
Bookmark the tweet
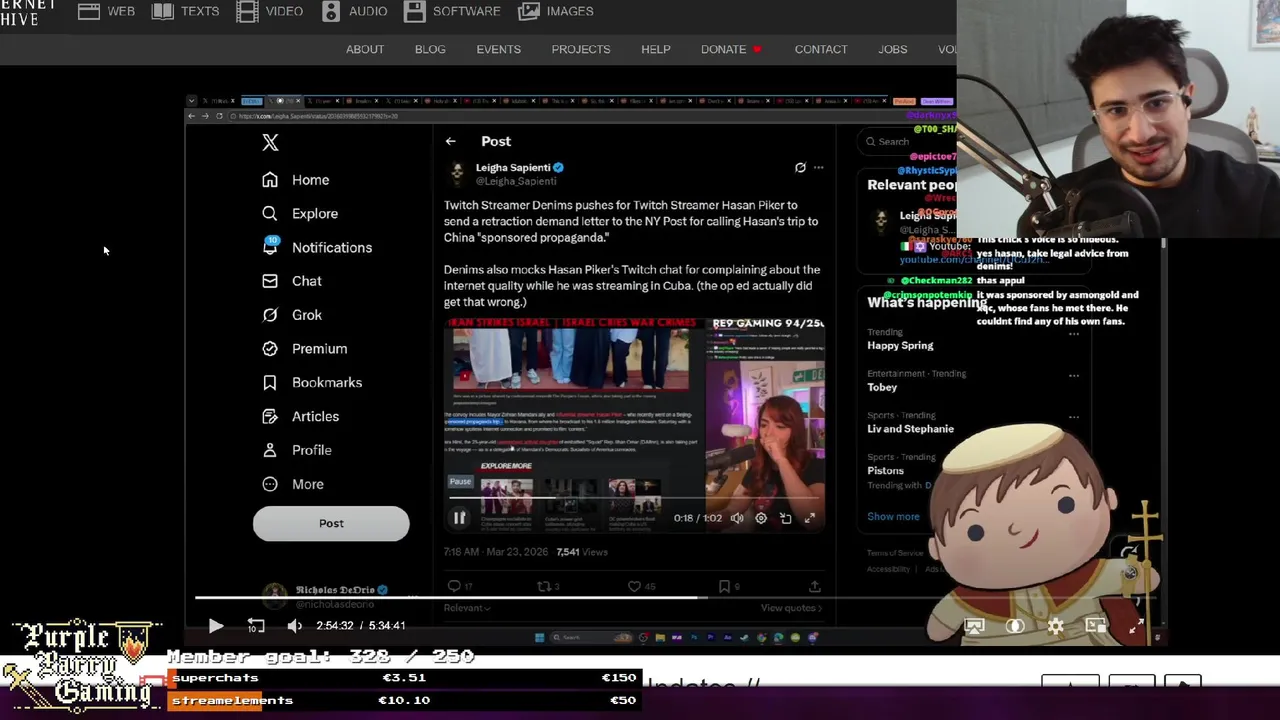(x=724, y=586)
